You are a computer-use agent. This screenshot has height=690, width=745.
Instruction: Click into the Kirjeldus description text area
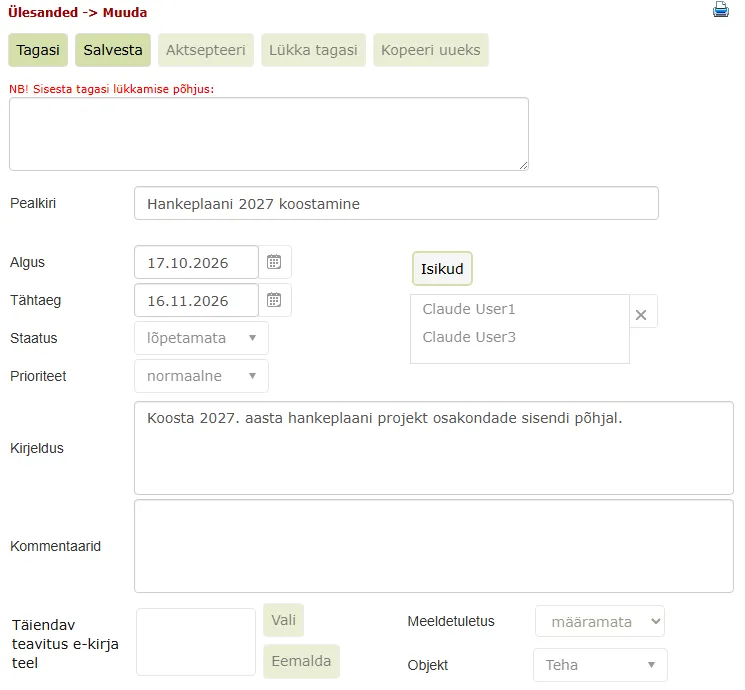click(x=434, y=448)
